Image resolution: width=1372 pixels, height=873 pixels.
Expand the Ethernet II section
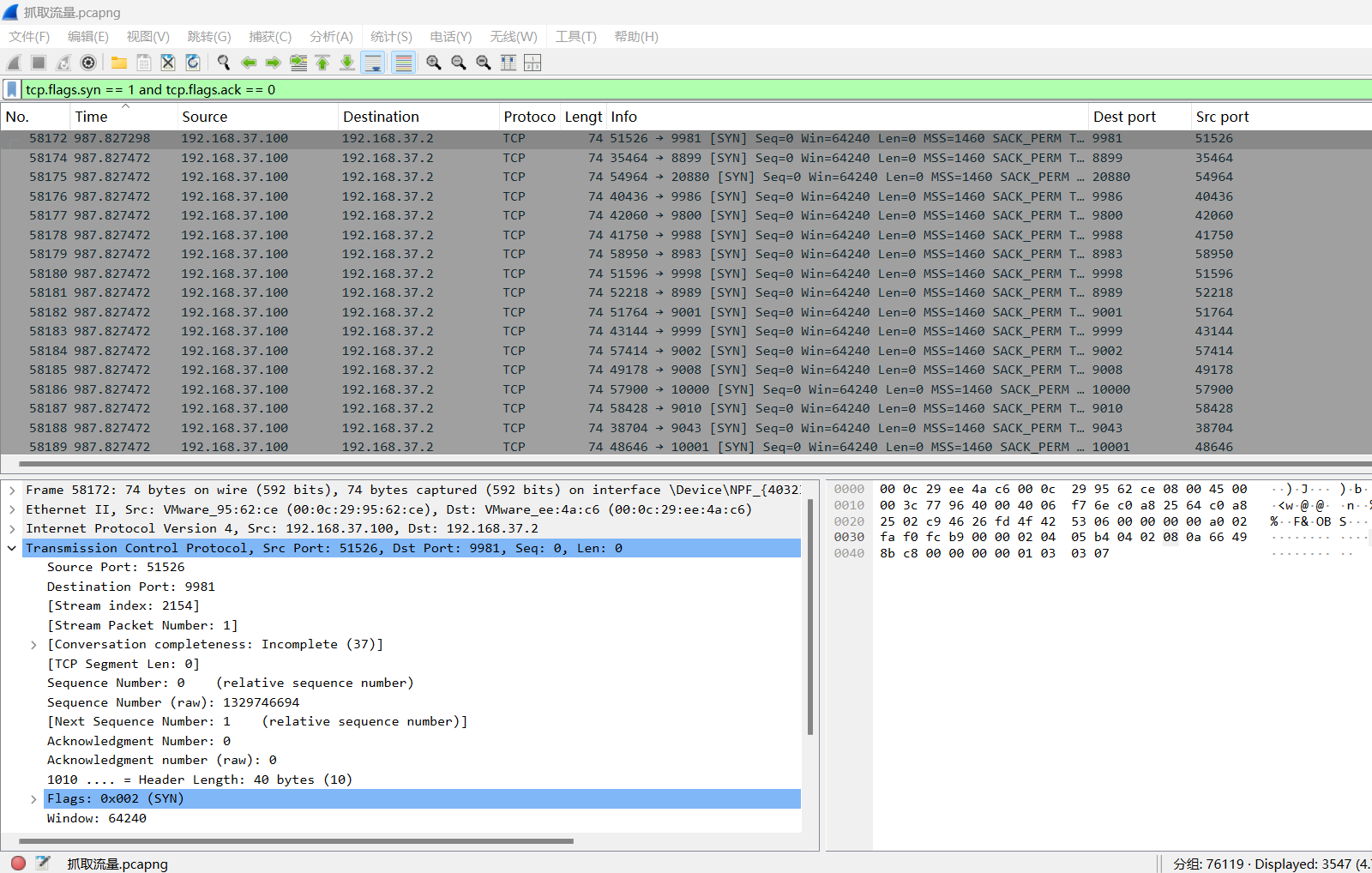[x=12, y=509]
